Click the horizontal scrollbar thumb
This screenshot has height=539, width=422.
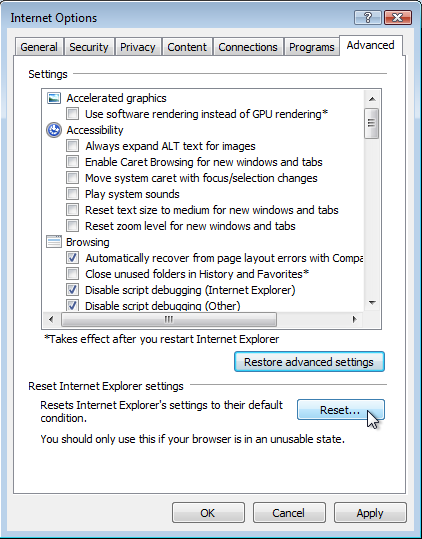tap(168, 319)
